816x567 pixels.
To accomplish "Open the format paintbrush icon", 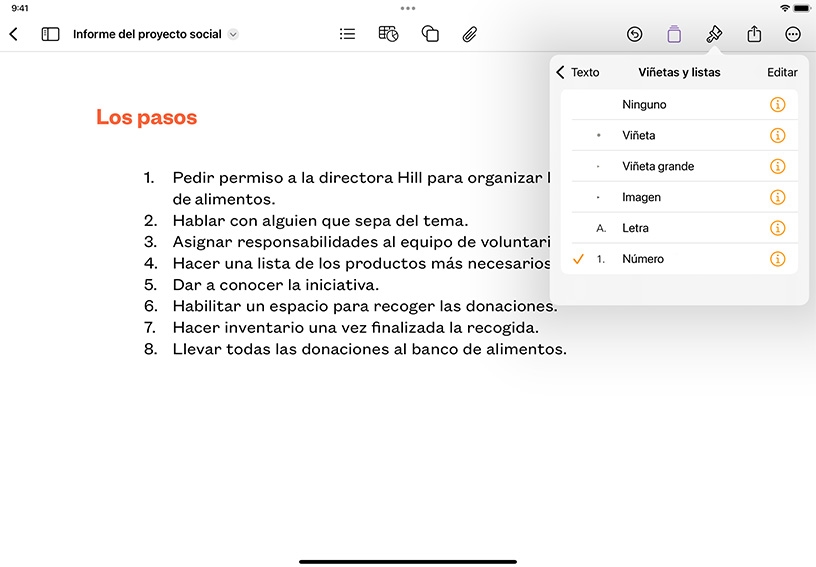I will pos(714,34).
